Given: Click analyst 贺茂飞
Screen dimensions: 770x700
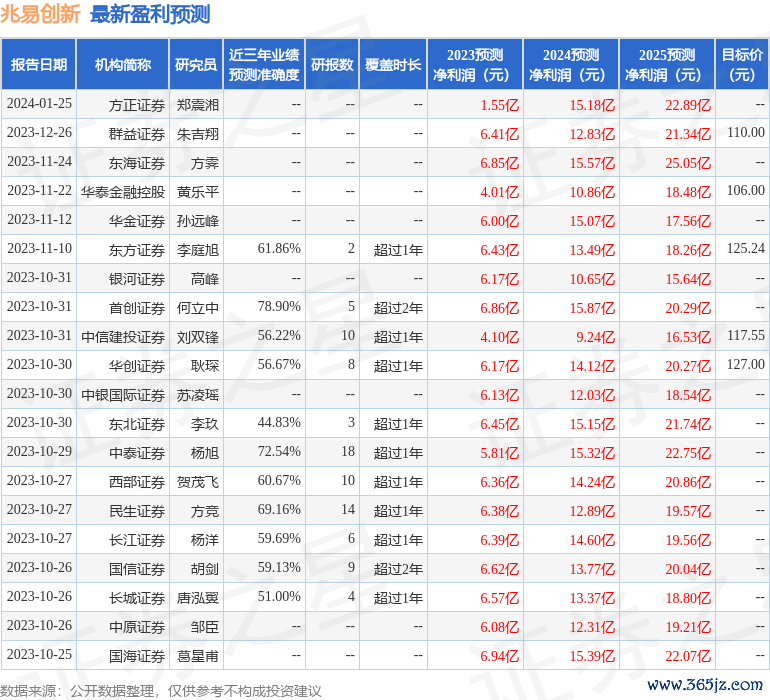Looking at the screenshot, I should pyautogui.click(x=197, y=482).
